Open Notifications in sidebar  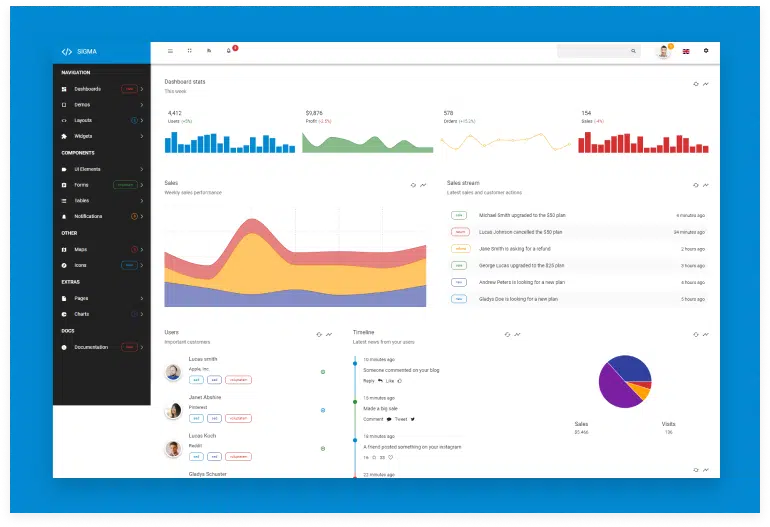(x=102, y=216)
